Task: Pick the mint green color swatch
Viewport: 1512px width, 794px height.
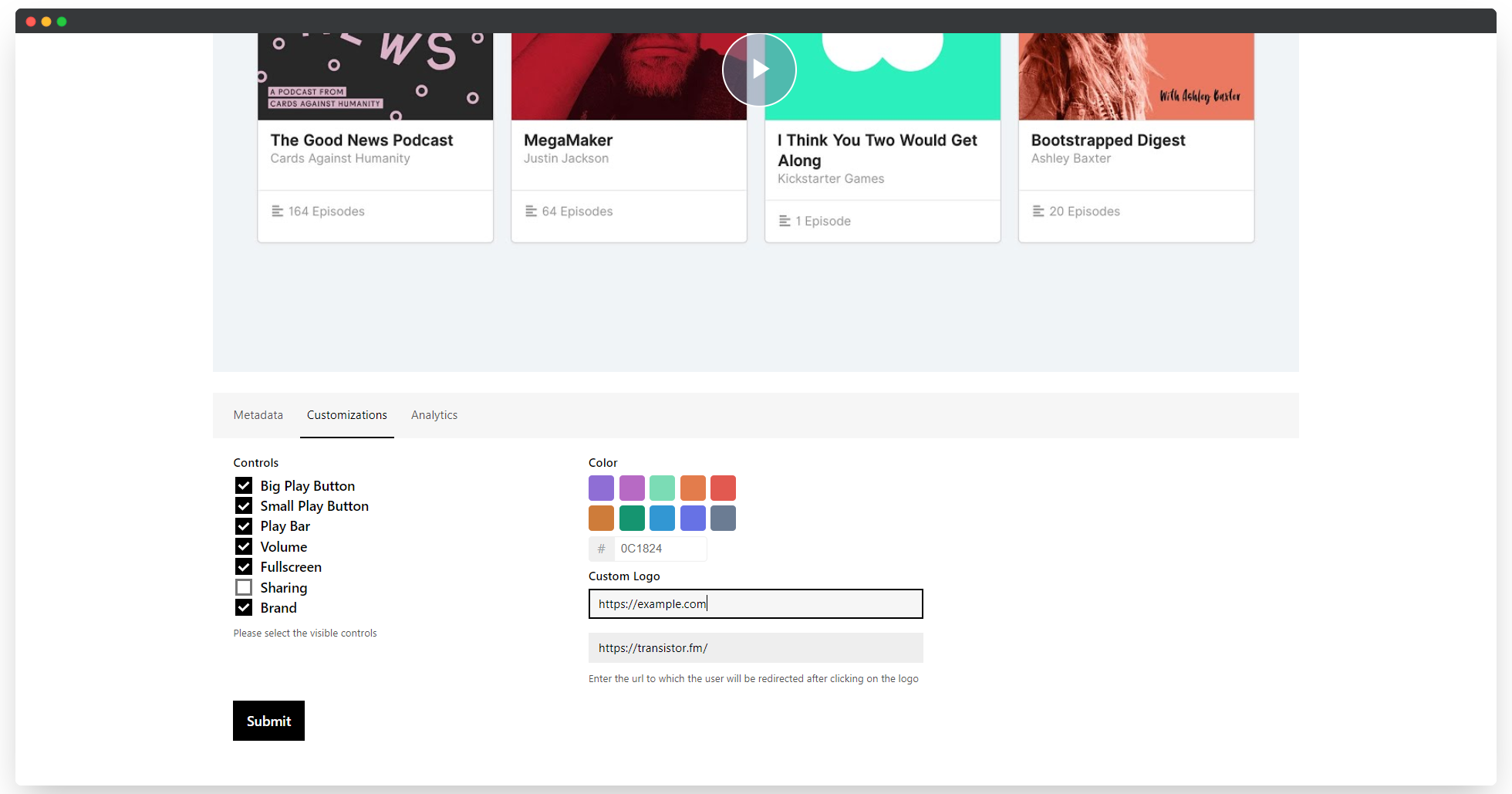Action: click(663, 488)
